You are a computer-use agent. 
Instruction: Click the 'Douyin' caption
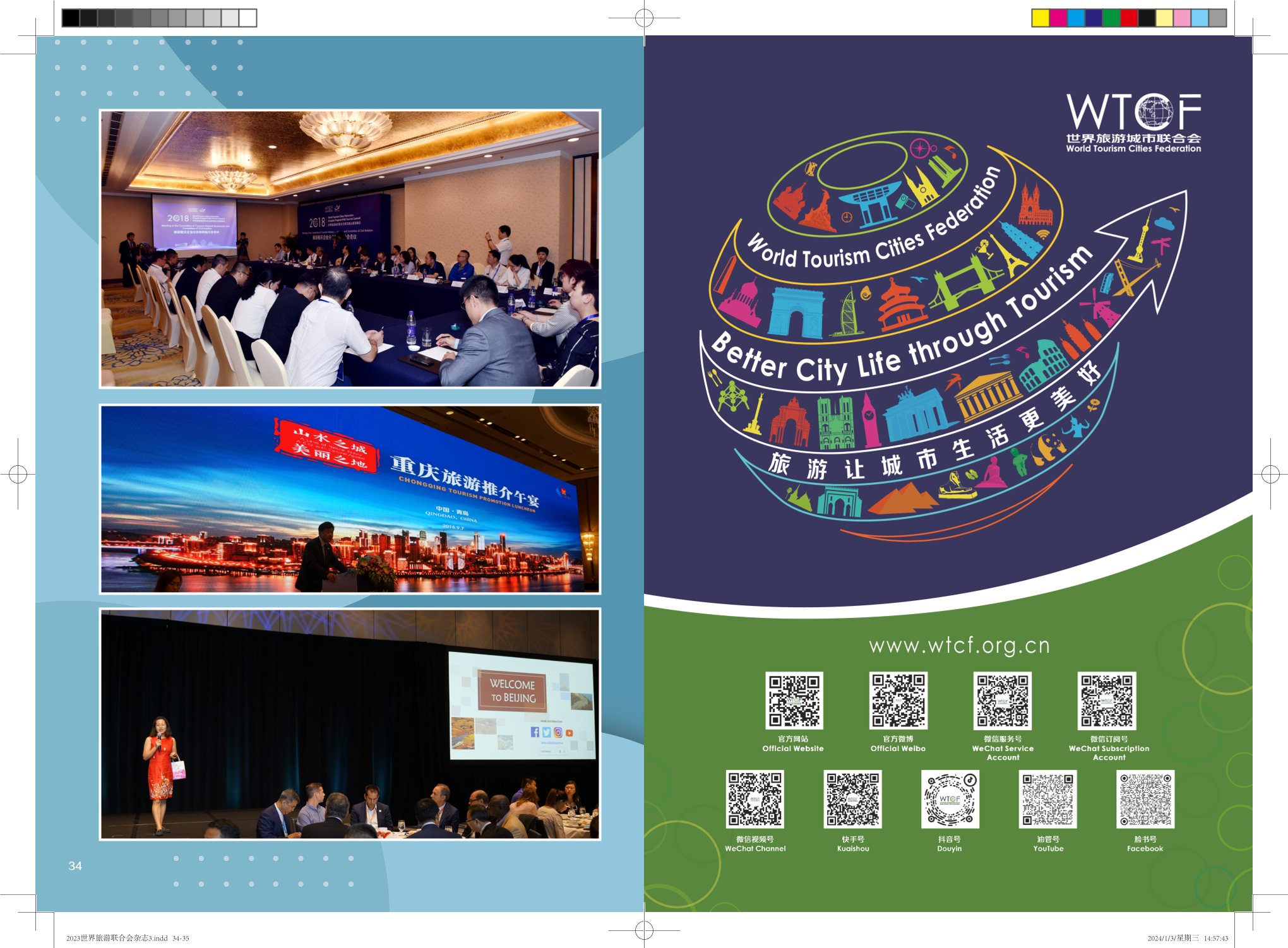[950, 848]
